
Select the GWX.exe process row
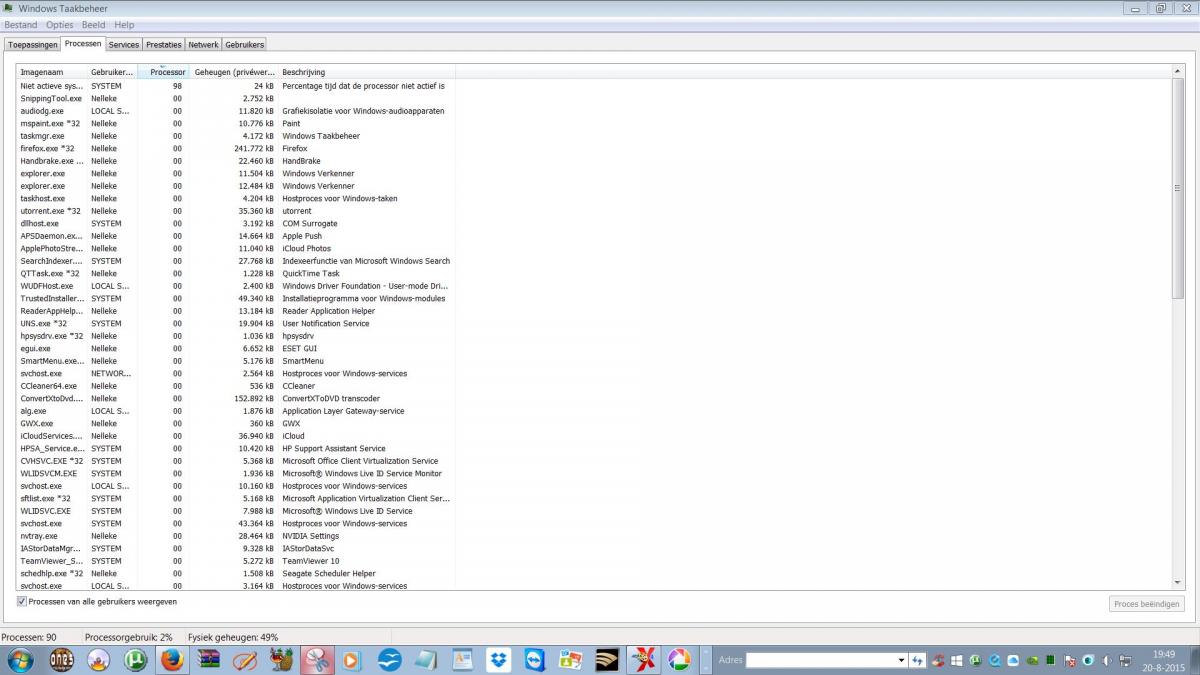click(236, 423)
